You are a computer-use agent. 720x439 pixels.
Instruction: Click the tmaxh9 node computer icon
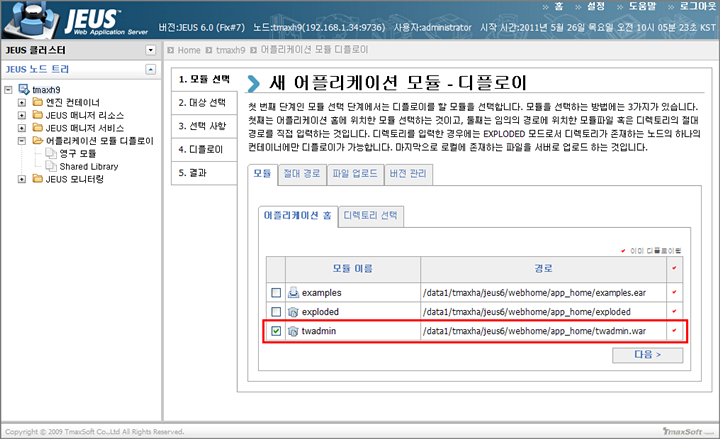[23, 89]
